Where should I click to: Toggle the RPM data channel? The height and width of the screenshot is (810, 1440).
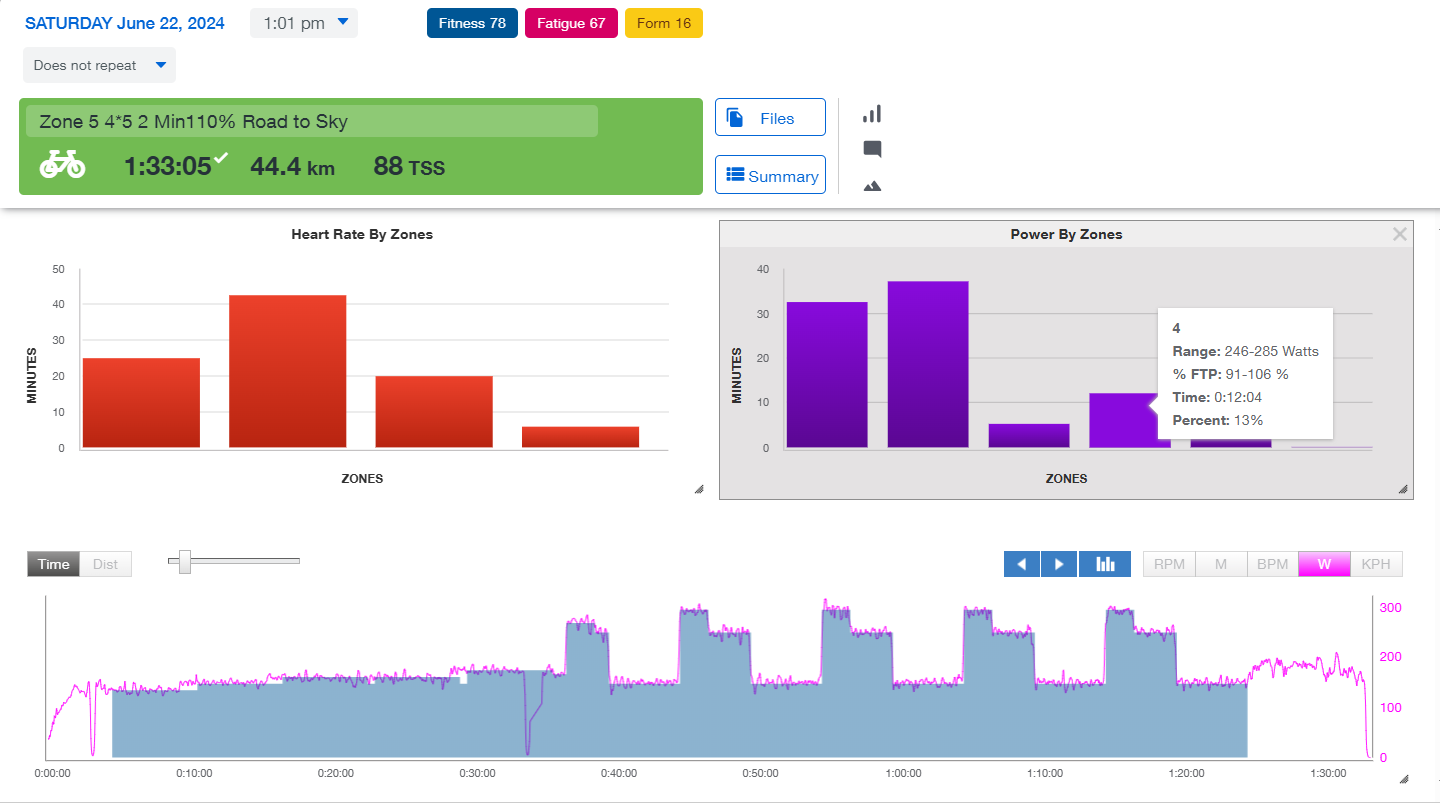(1169, 564)
